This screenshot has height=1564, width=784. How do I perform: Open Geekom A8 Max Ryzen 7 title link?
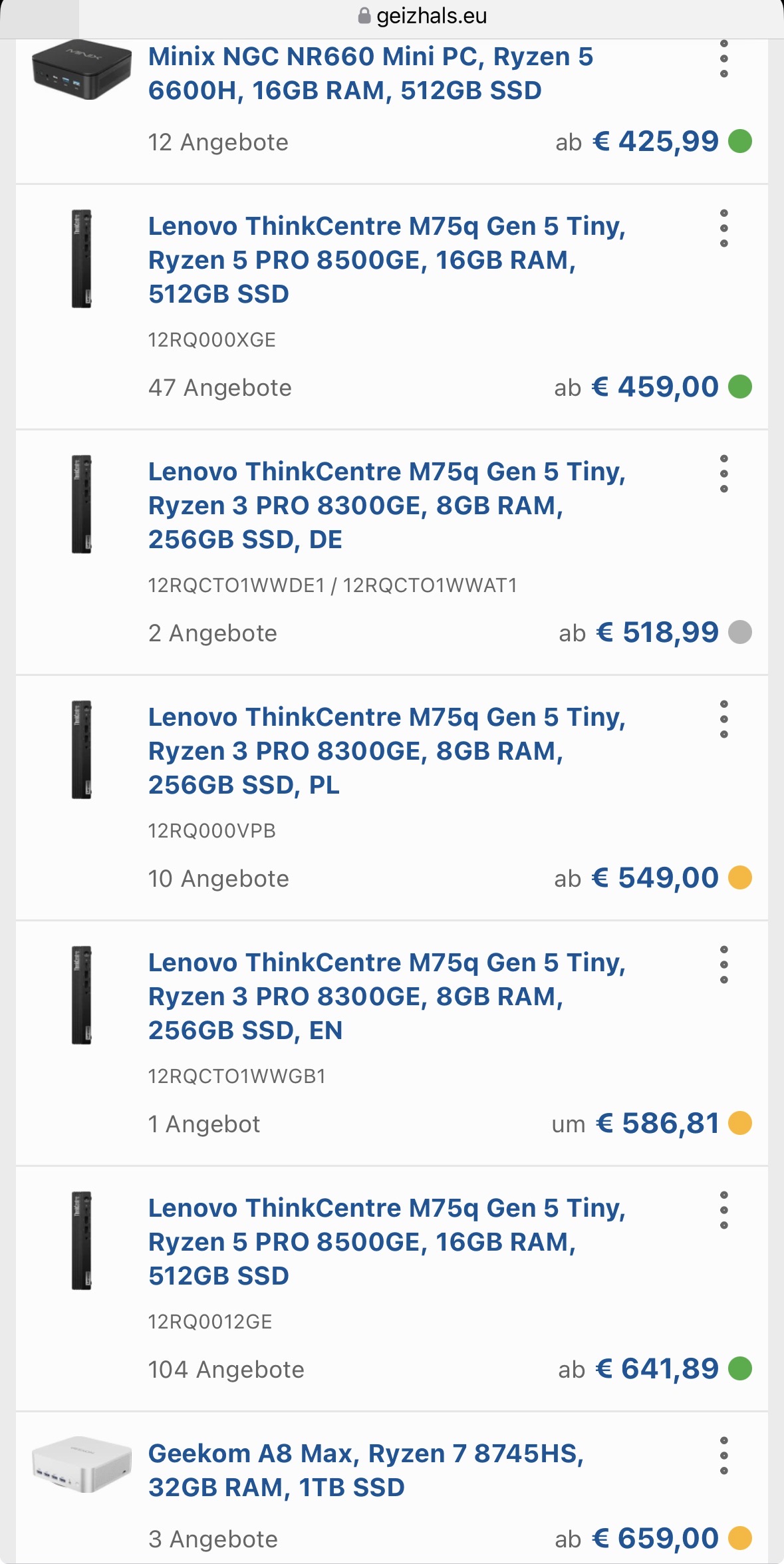coord(366,1470)
